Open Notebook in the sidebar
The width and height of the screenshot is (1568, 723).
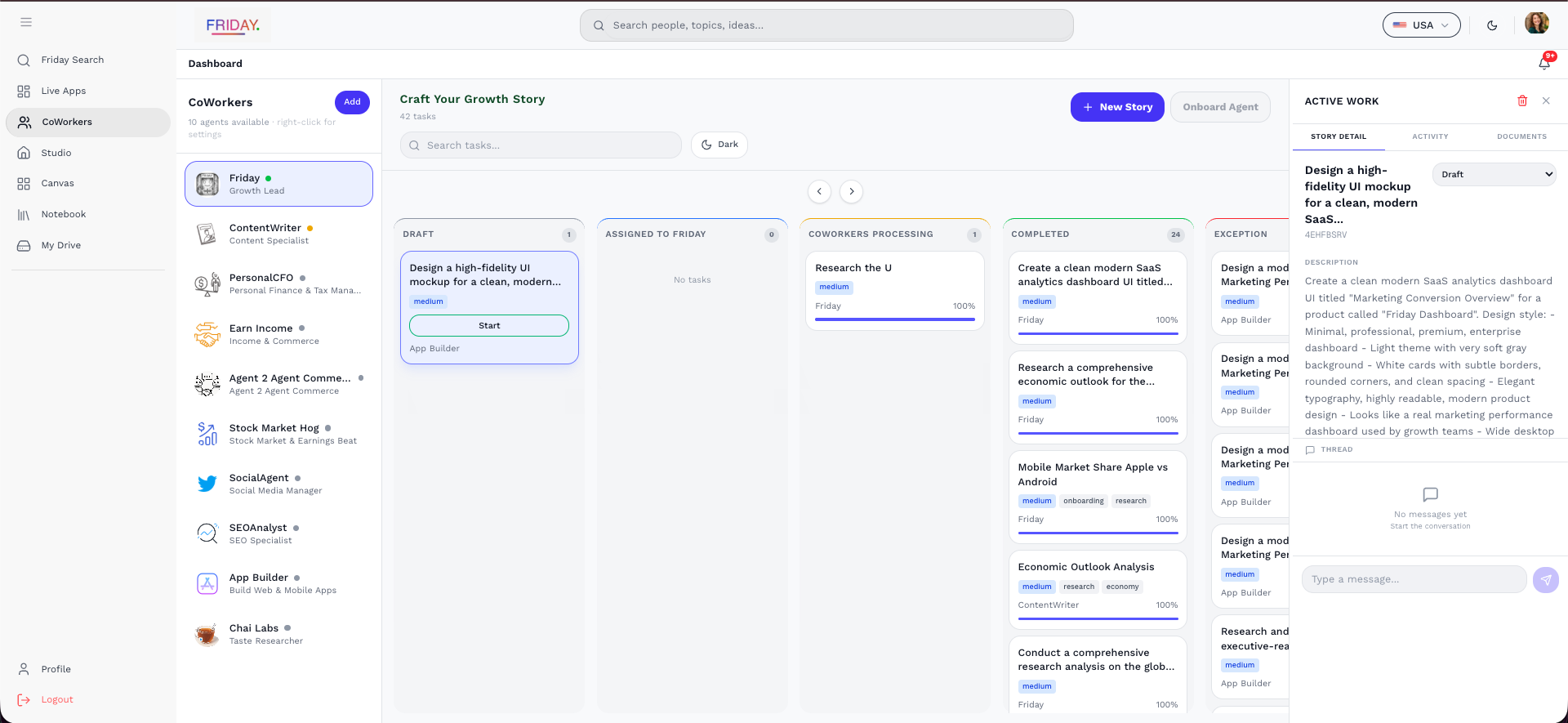63,214
